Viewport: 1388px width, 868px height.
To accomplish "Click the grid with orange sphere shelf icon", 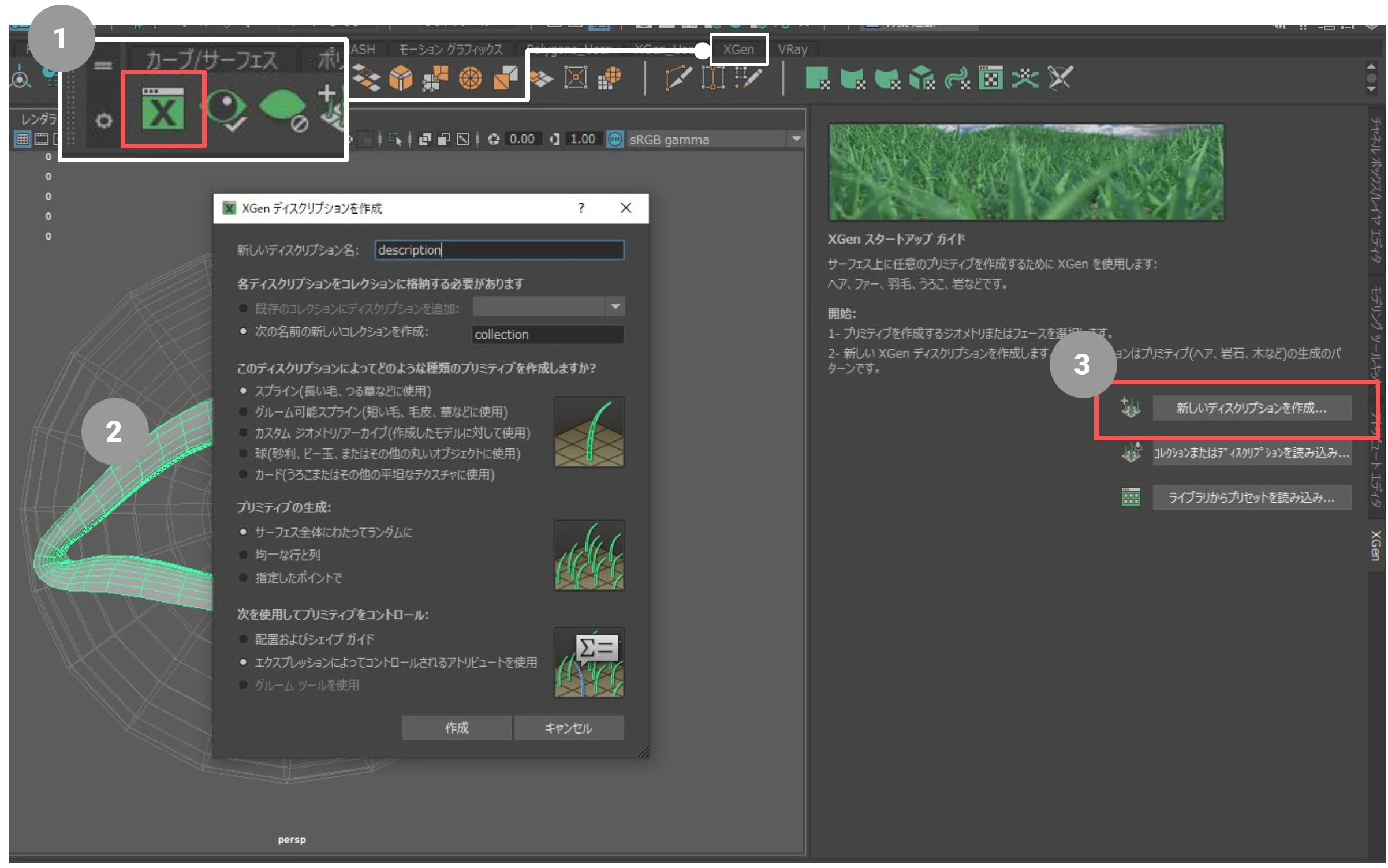I will pos(610,77).
